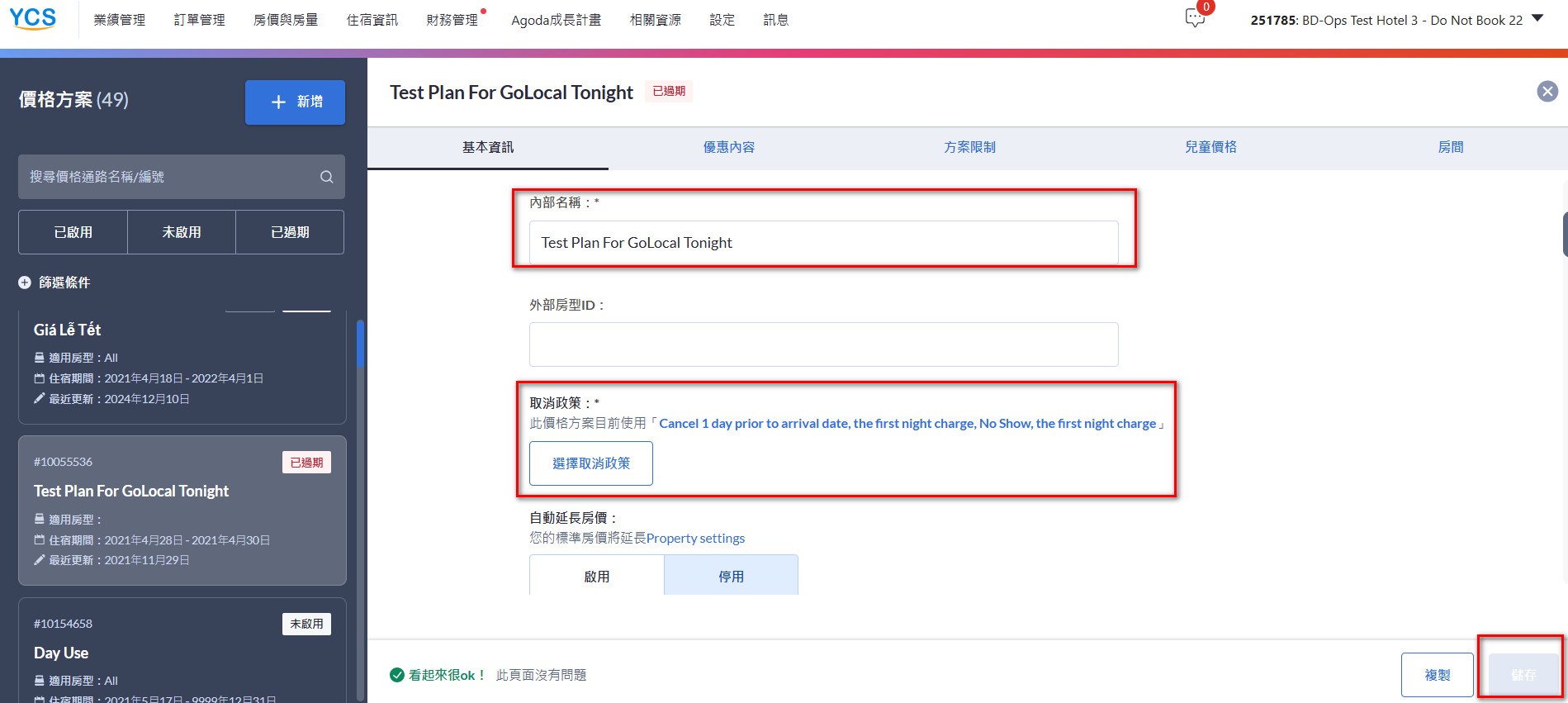1568x703 pixels.
Task: Click the calendar icon in Giá Lễ Tết card
Action: pyautogui.click(x=39, y=378)
